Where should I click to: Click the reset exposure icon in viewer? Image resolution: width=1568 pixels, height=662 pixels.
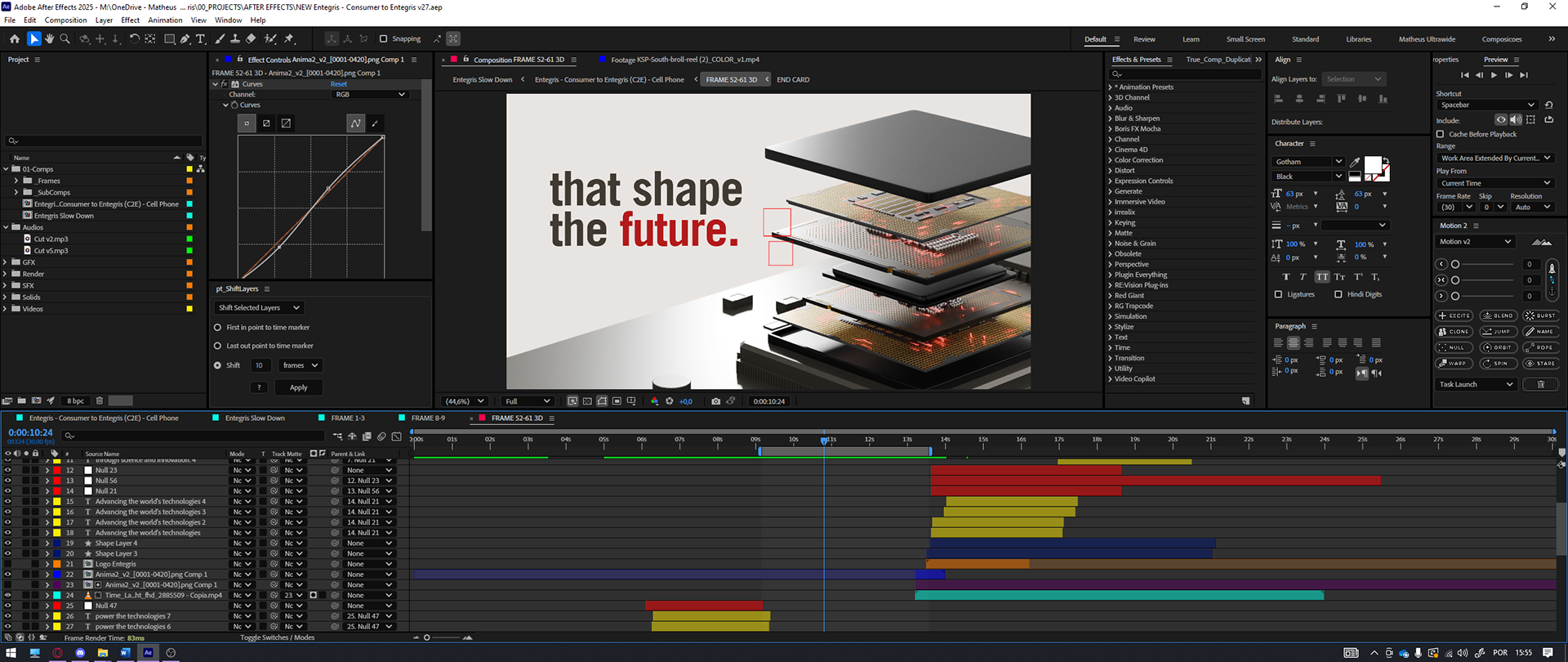[x=670, y=401]
